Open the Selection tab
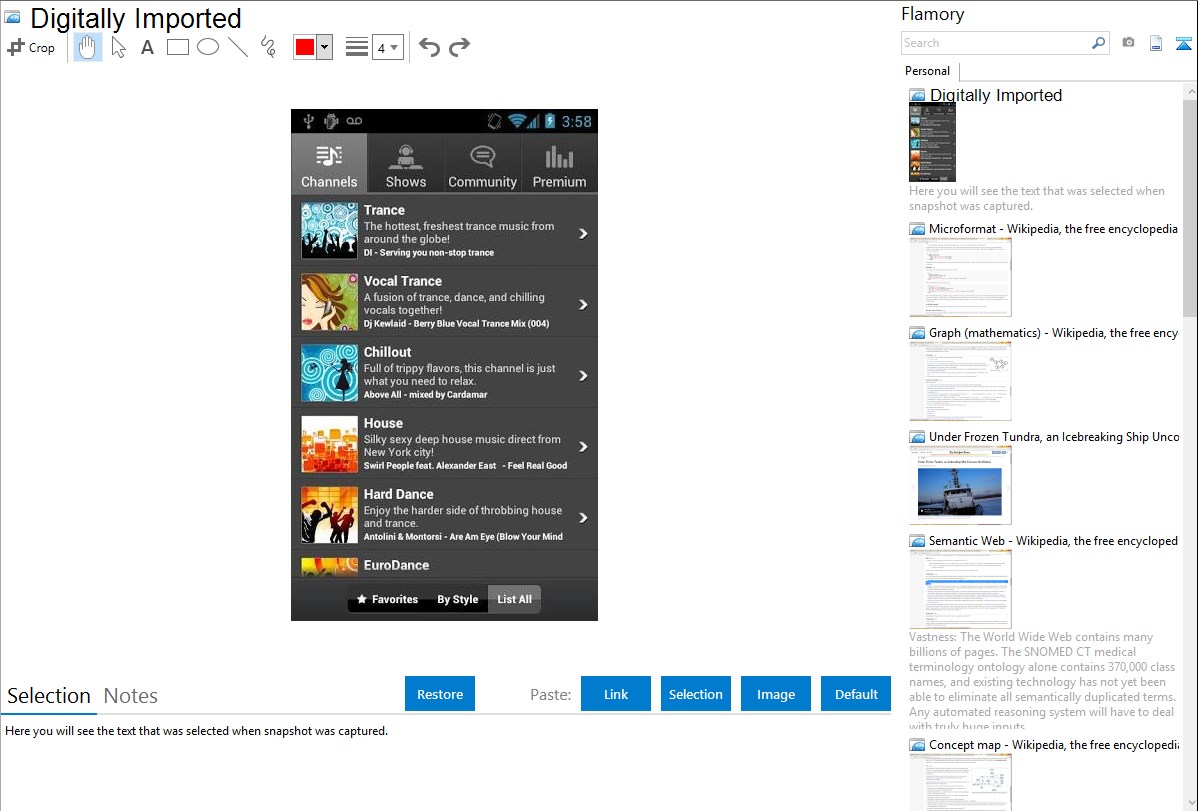1198x811 pixels. pyautogui.click(x=49, y=696)
